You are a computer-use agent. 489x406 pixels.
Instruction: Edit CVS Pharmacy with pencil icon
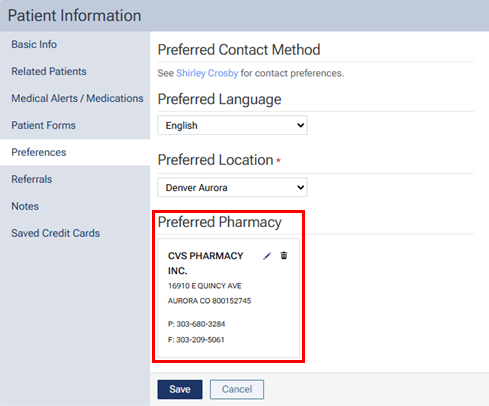click(267, 256)
